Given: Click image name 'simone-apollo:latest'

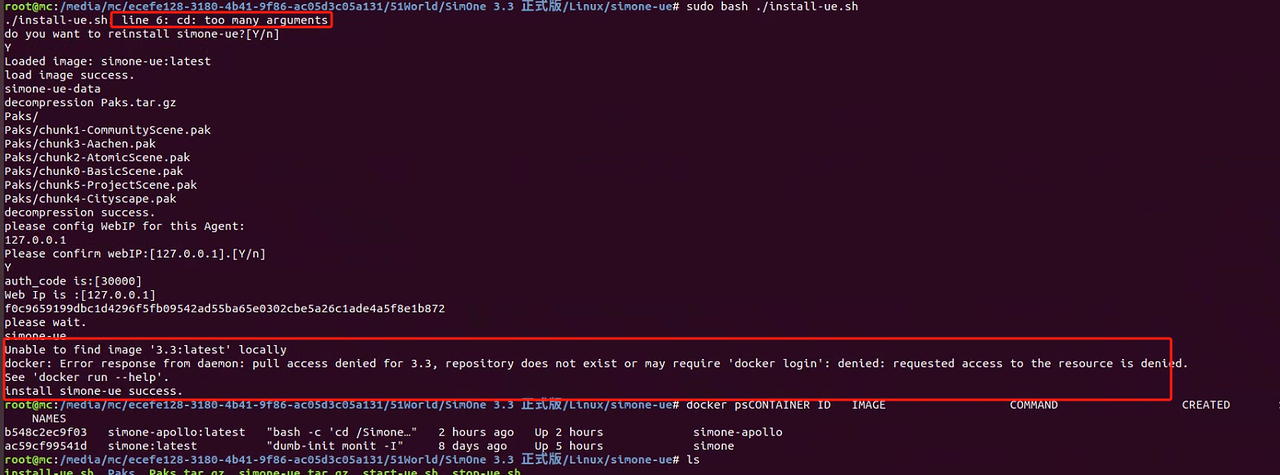Looking at the screenshot, I should click(x=177, y=433).
